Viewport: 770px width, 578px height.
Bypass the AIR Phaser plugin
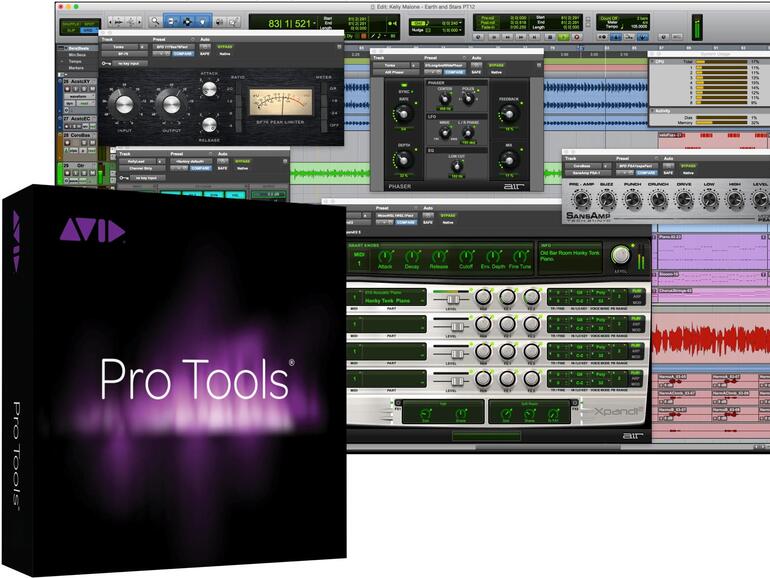click(x=496, y=65)
